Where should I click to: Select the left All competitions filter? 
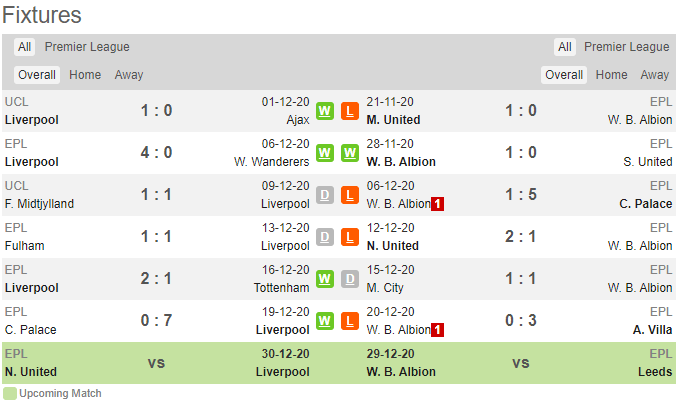pos(24,47)
